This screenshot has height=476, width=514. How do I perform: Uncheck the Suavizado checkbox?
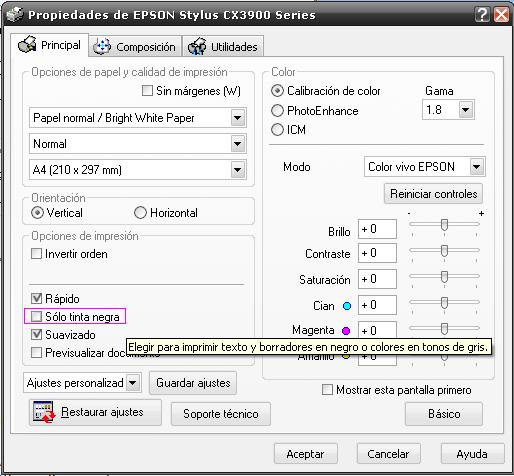pos(36,334)
